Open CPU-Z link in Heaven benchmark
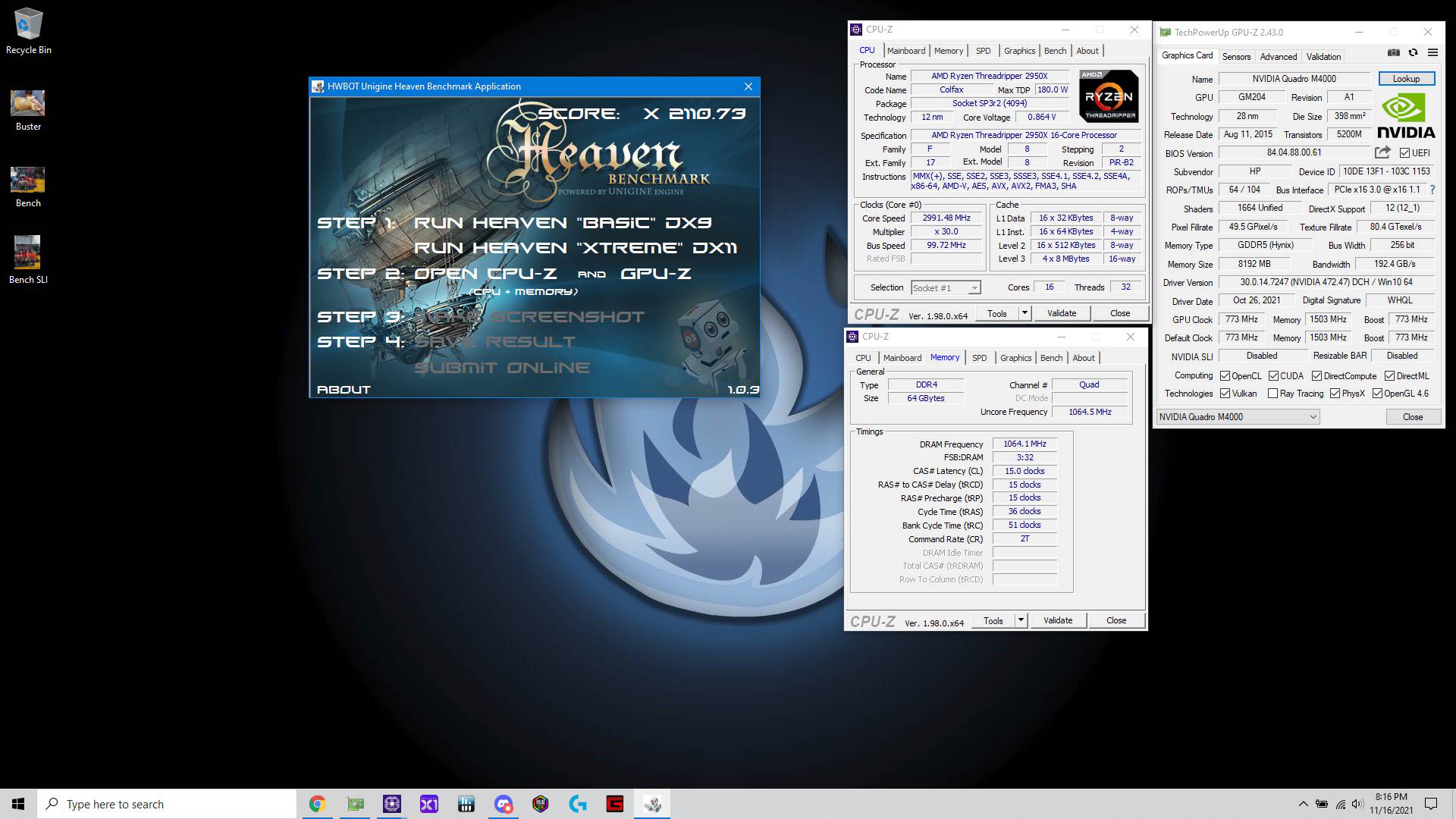The width and height of the screenshot is (1456, 819). 485,274
